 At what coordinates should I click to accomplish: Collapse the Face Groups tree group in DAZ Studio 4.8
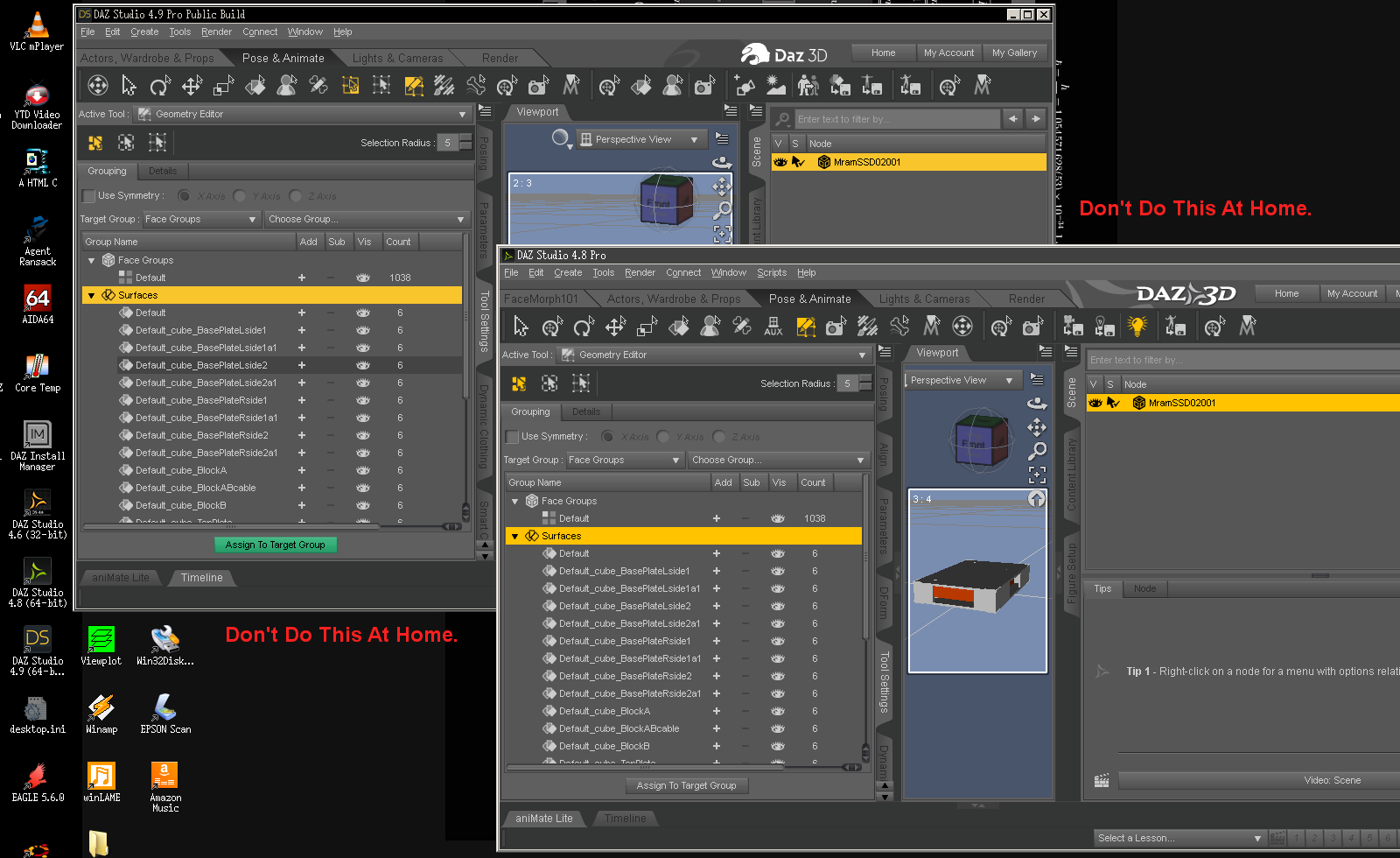pos(514,502)
